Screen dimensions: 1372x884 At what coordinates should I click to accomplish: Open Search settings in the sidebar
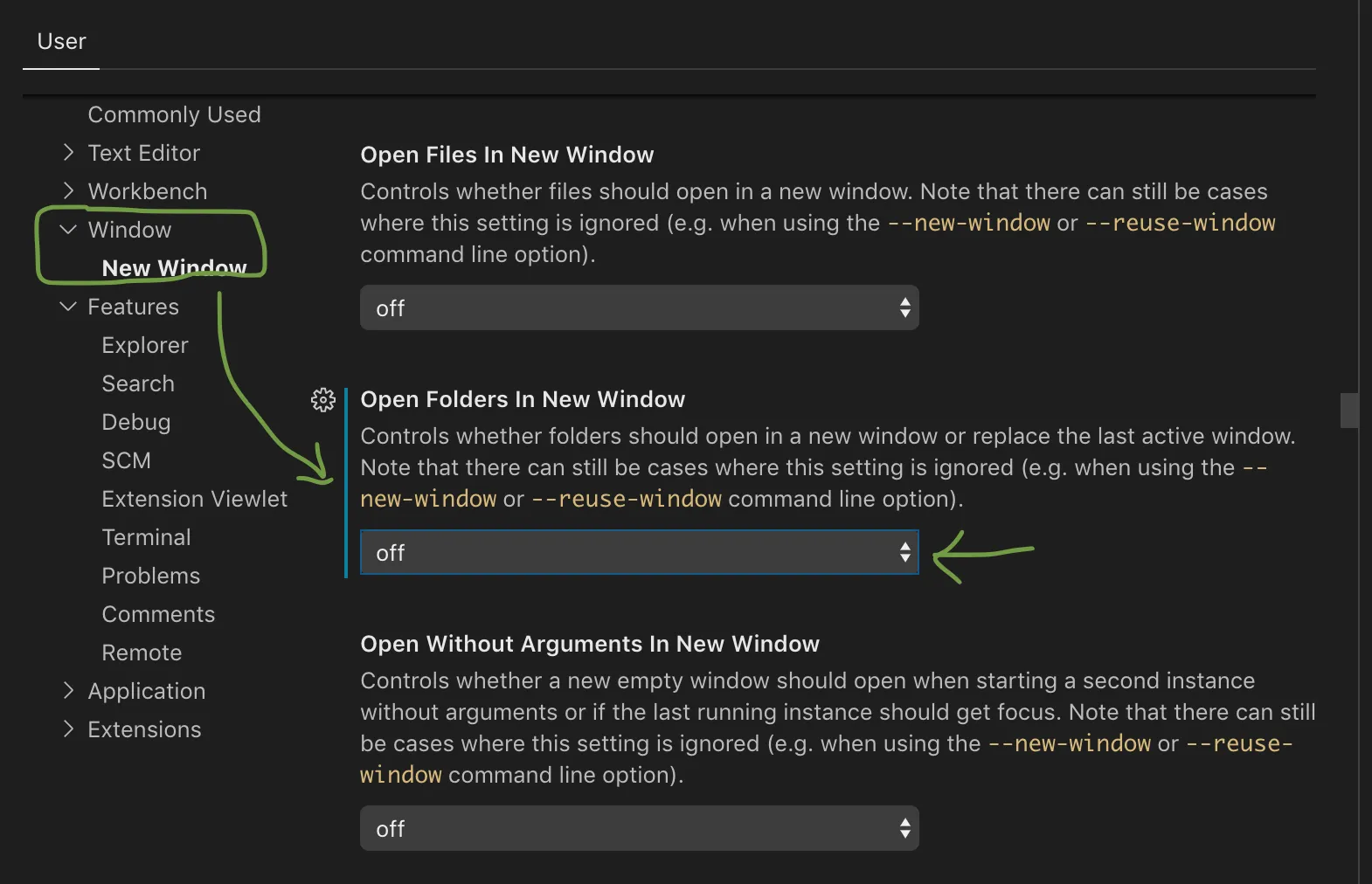click(x=138, y=383)
